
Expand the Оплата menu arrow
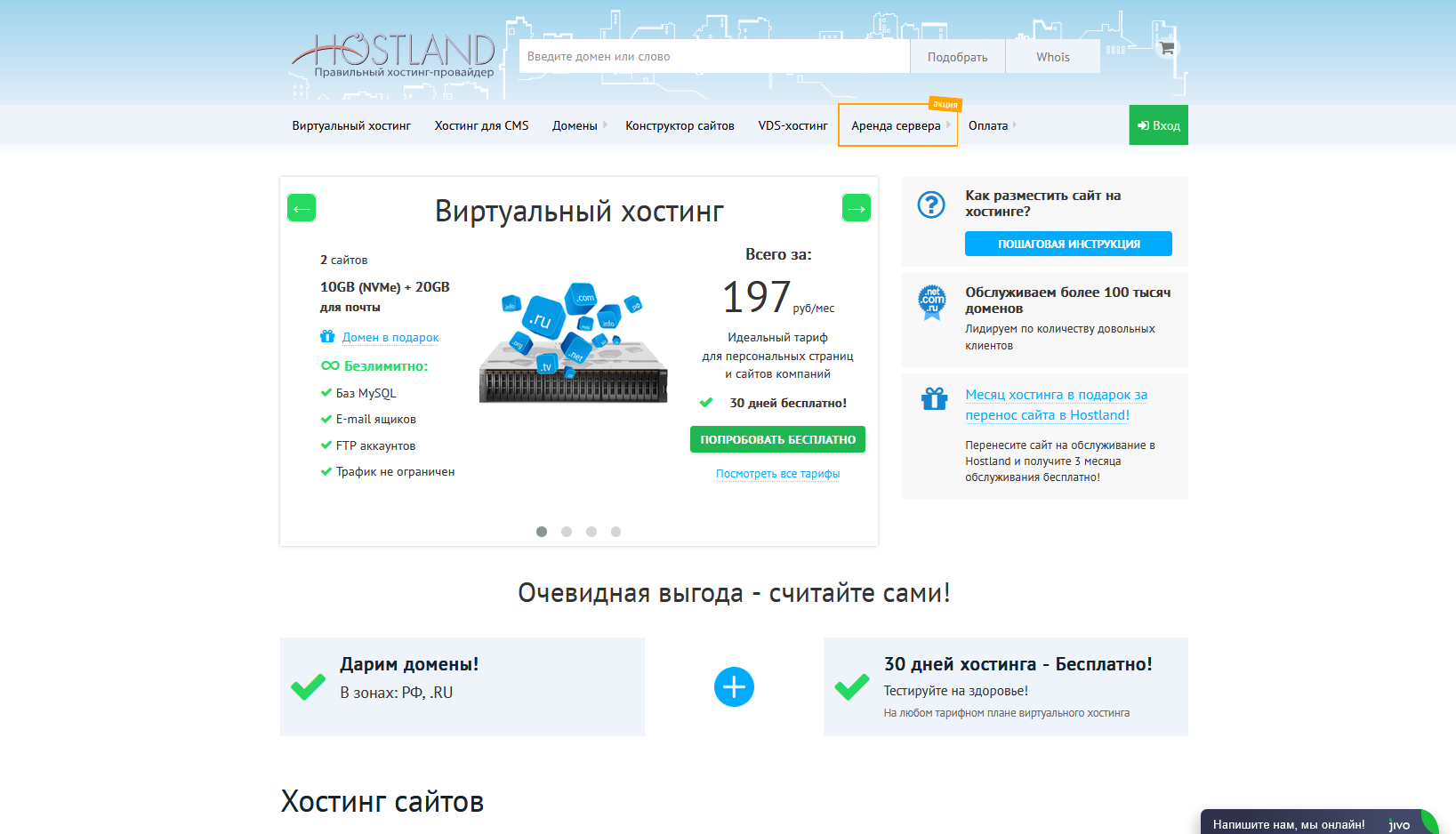coord(1015,124)
